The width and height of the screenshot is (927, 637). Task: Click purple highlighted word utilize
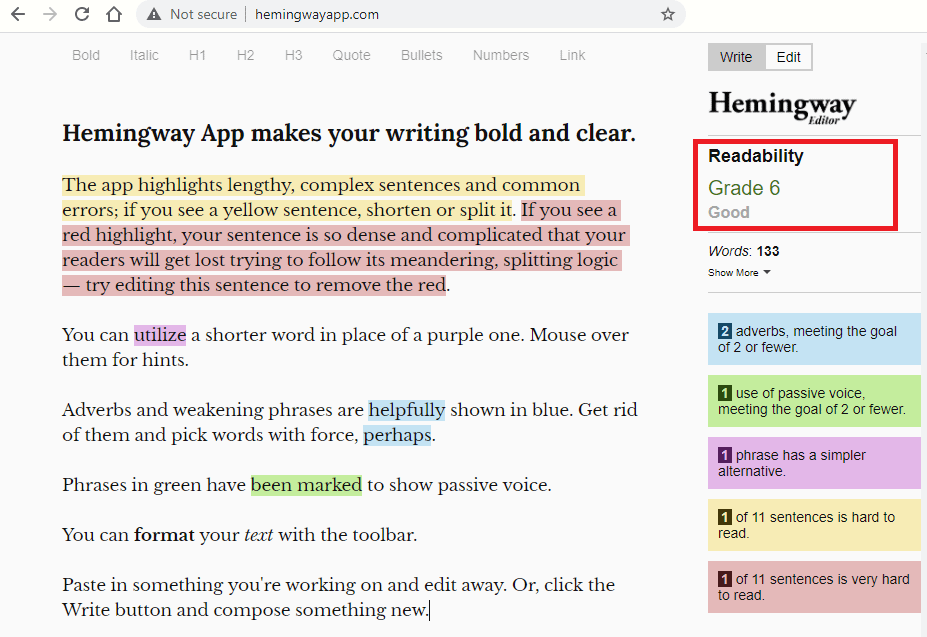(160, 335)
